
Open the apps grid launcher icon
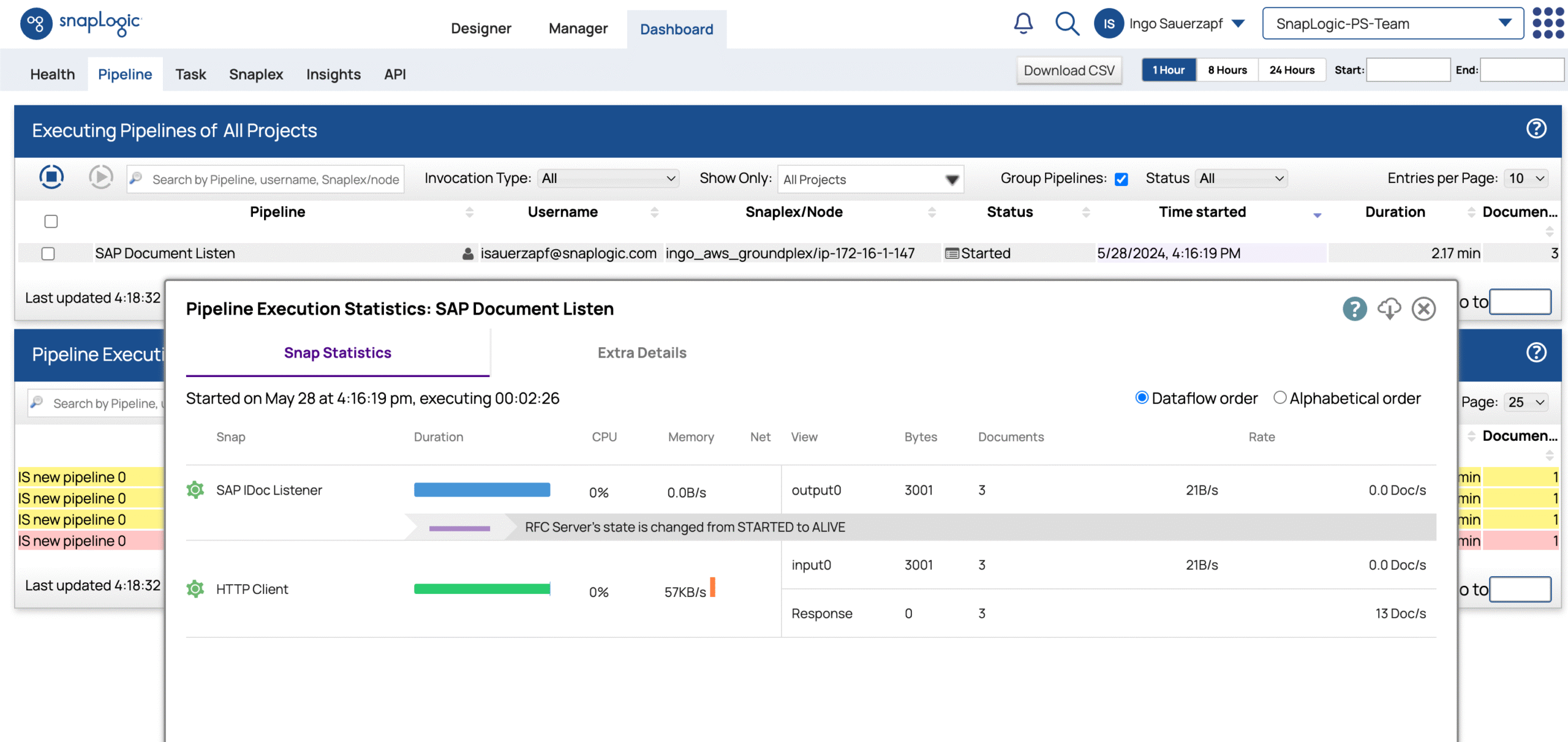[x=1548, y=23]
